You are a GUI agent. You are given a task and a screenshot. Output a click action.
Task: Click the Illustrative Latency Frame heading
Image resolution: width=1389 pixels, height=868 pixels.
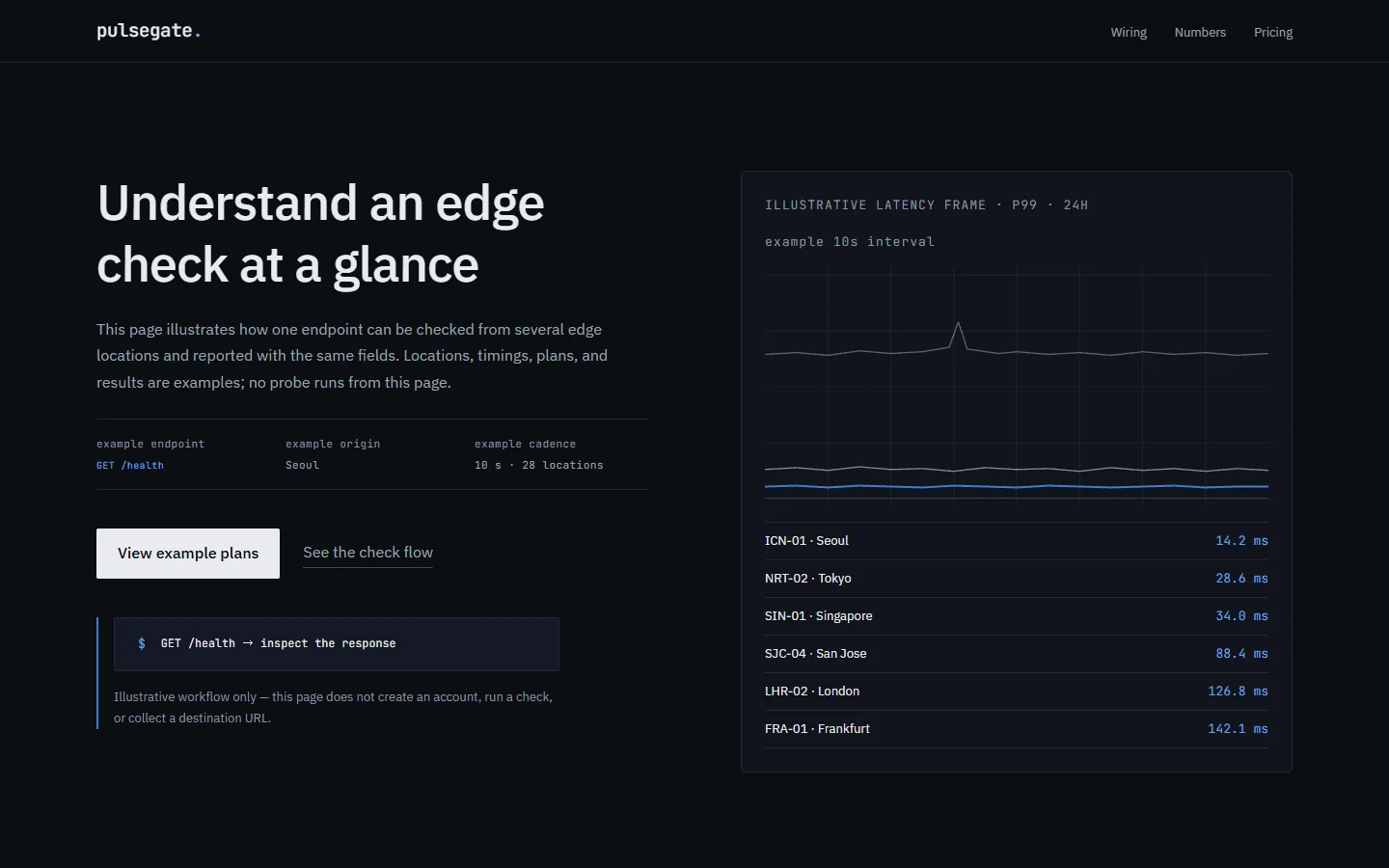[x=926, y=205]
